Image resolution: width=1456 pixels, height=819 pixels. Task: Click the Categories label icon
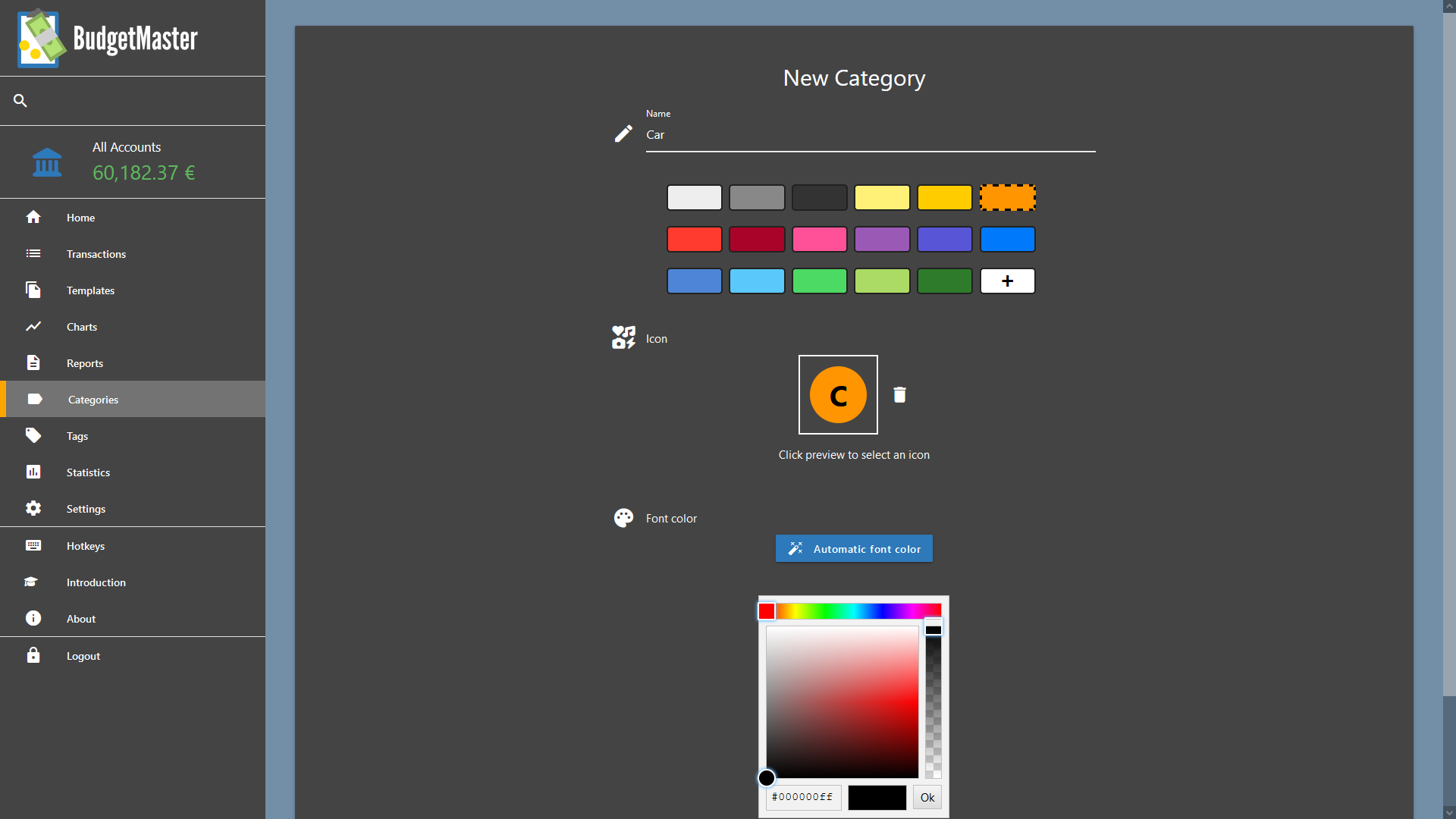pos(35,399)
